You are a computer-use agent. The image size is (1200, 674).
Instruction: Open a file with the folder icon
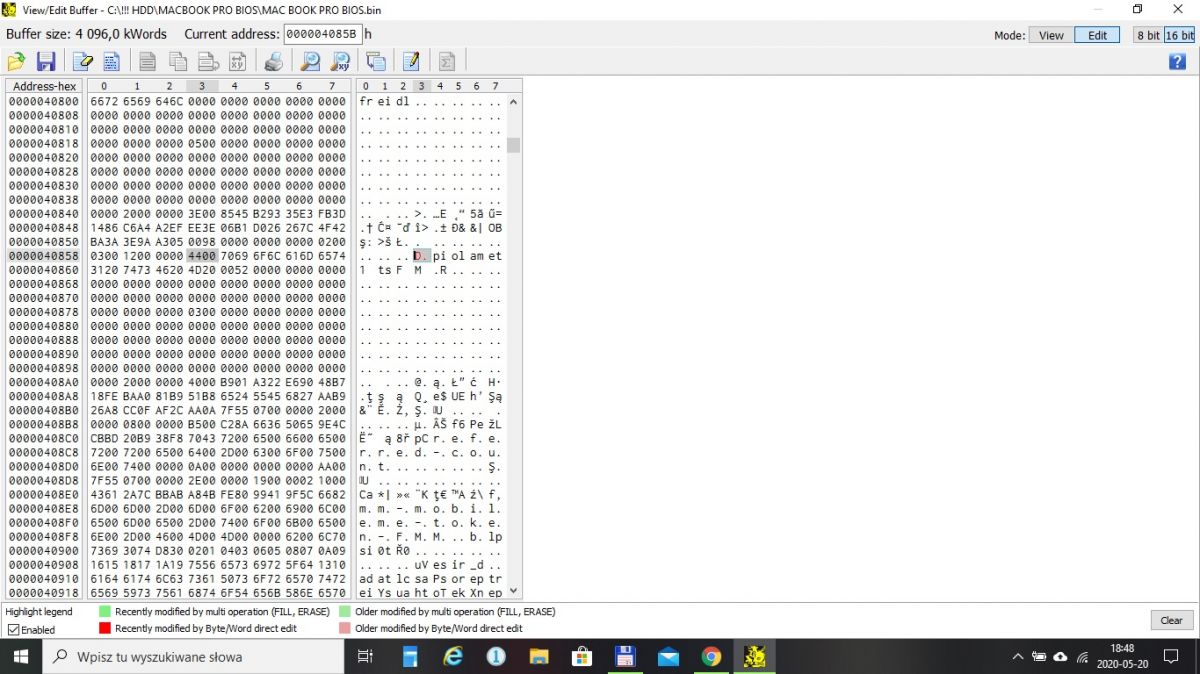coord(16,61)
